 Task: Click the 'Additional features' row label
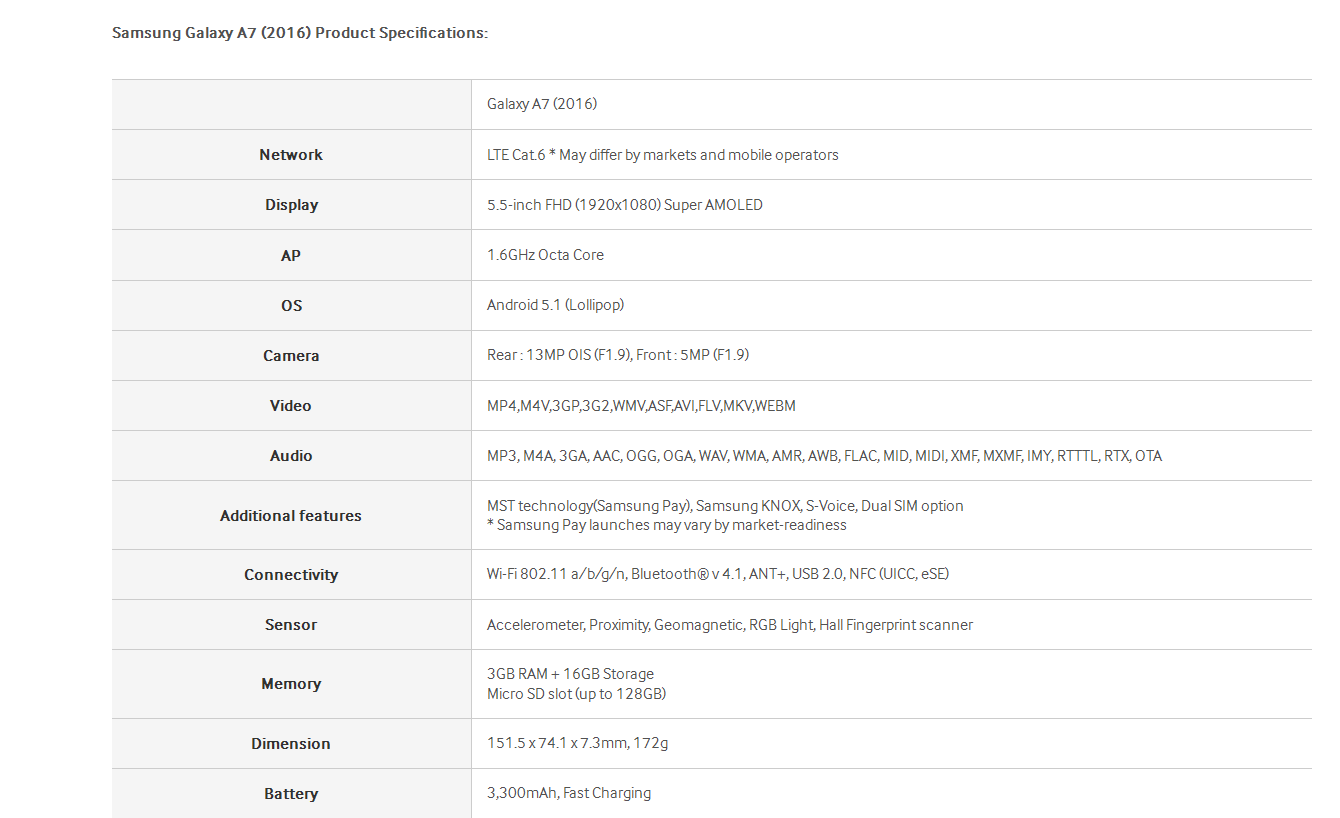point(291,516)
